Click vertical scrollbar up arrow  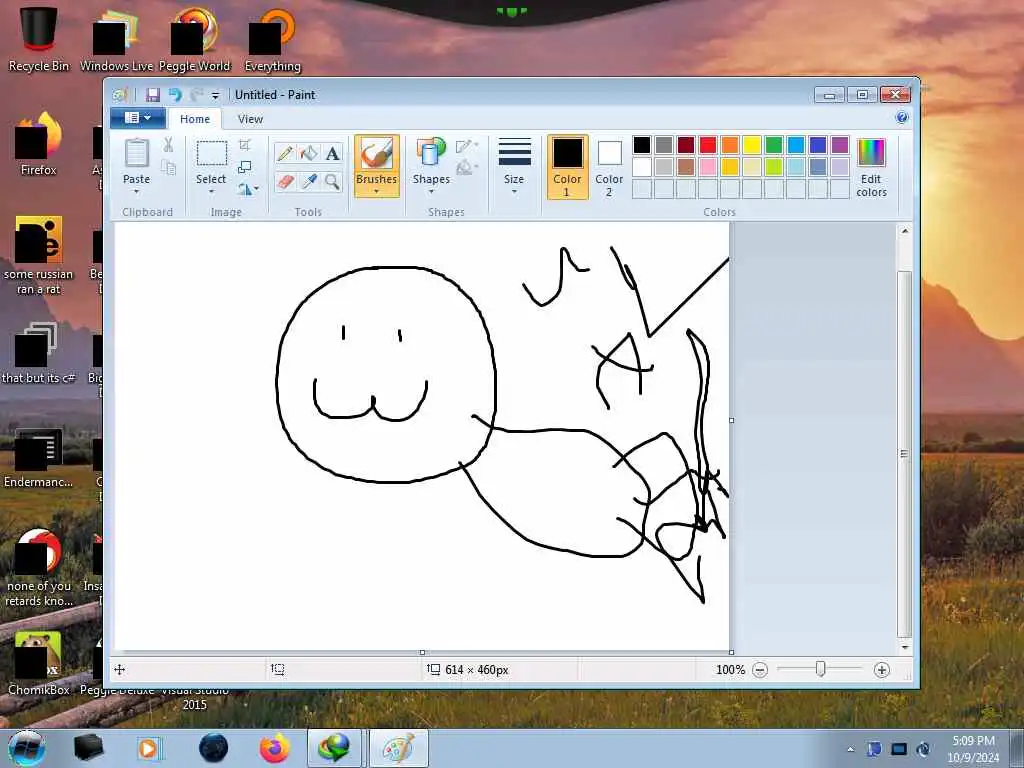[x=904, y=231]
